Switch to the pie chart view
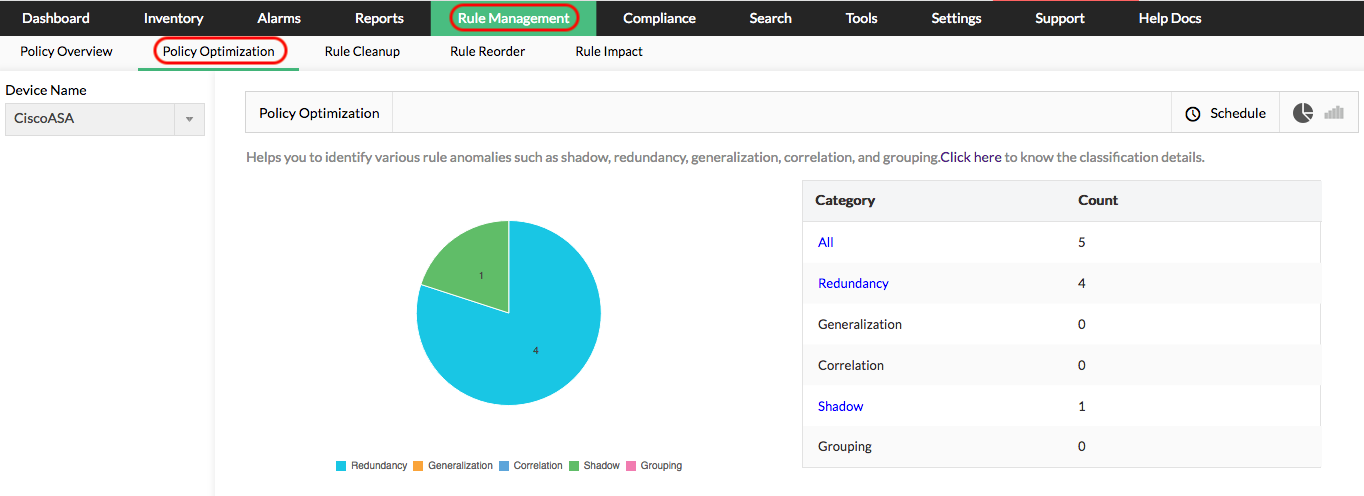The image size is (1364, 496). coord(1302,113)
